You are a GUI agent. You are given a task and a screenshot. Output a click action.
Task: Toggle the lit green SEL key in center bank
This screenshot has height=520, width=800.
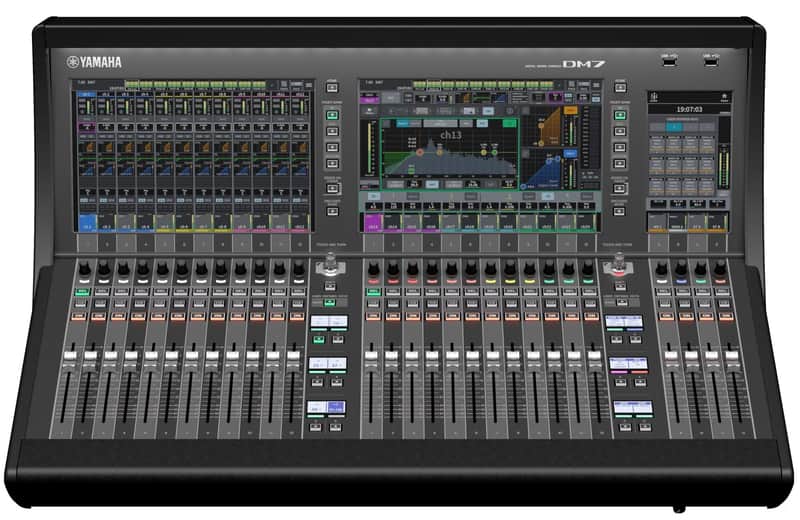coord(373,292)
